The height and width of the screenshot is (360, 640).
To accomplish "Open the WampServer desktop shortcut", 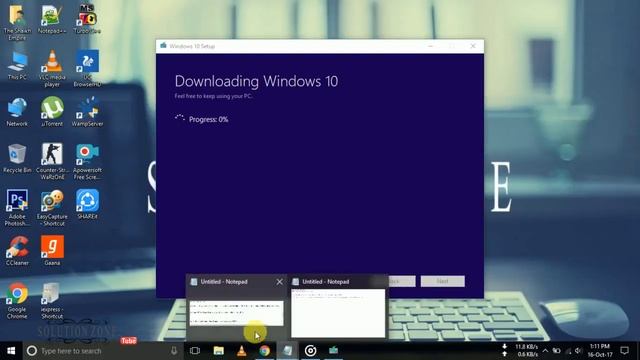I will 87,112.
